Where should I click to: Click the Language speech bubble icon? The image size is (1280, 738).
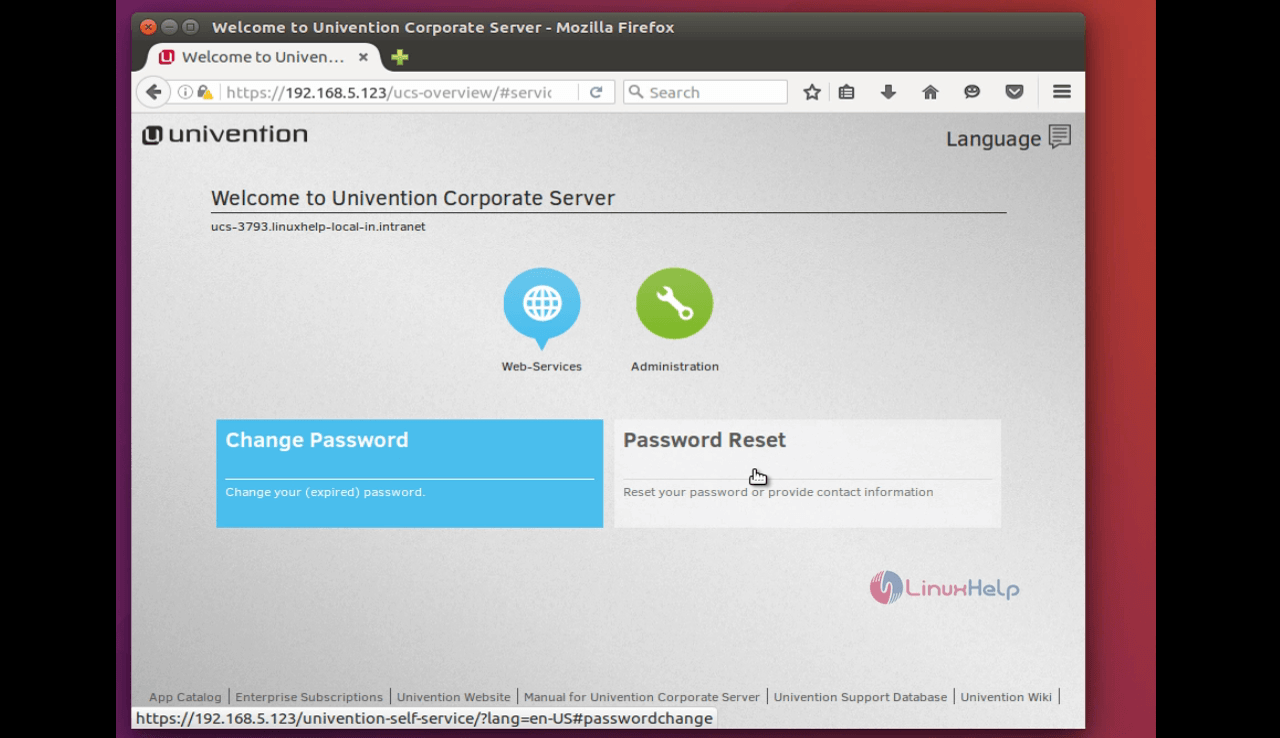tap(1060, 137)
